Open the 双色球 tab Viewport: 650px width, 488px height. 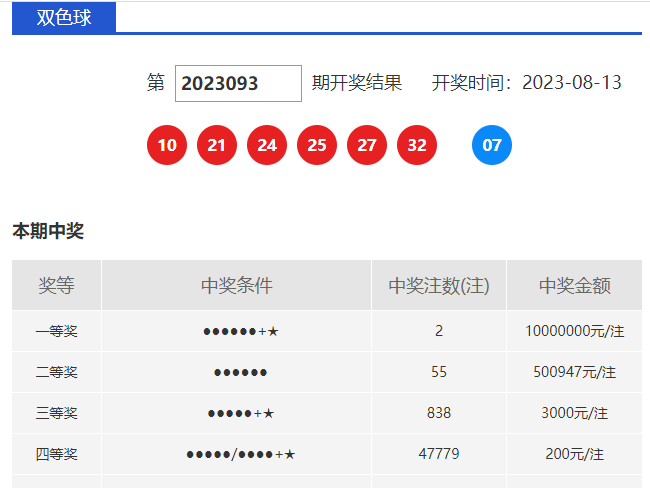click(x=64, y=17)
